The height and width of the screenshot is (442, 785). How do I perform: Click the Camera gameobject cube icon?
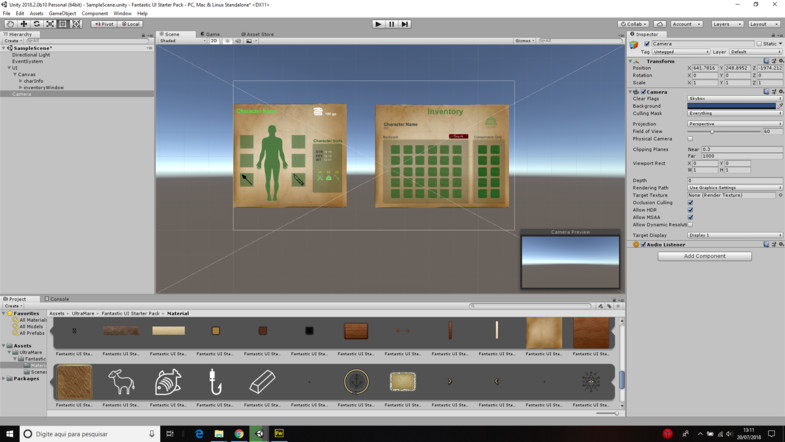(x=634, y=45)
